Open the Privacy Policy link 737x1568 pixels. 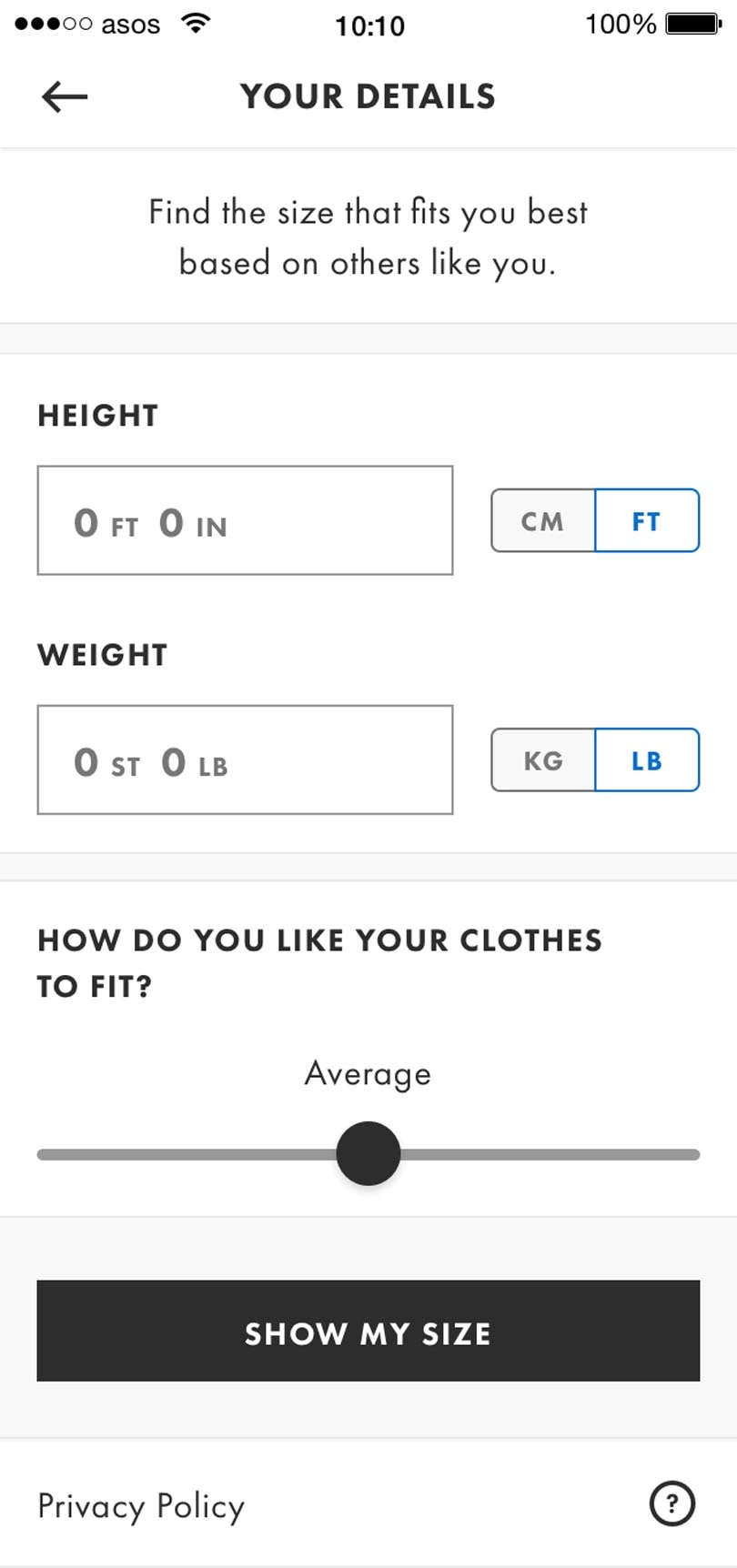(141, 1506)
